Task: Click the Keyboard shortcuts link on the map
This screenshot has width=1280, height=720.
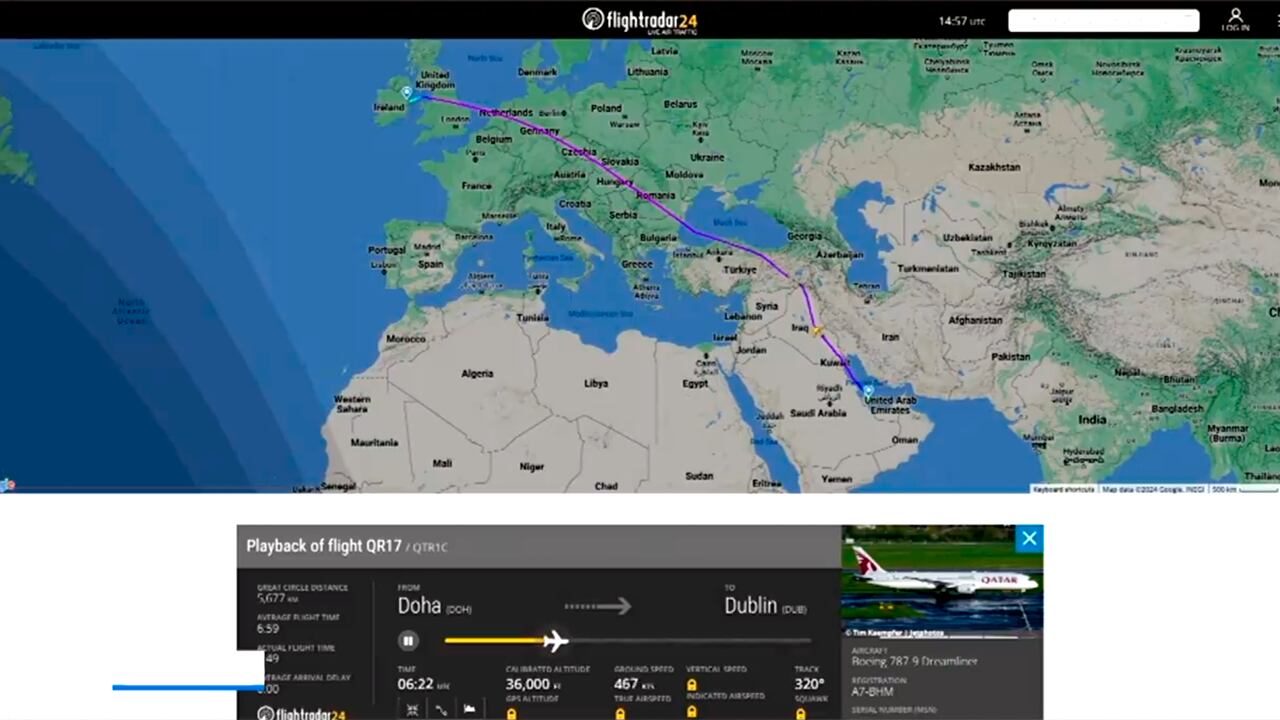Action: (1064, 489)
